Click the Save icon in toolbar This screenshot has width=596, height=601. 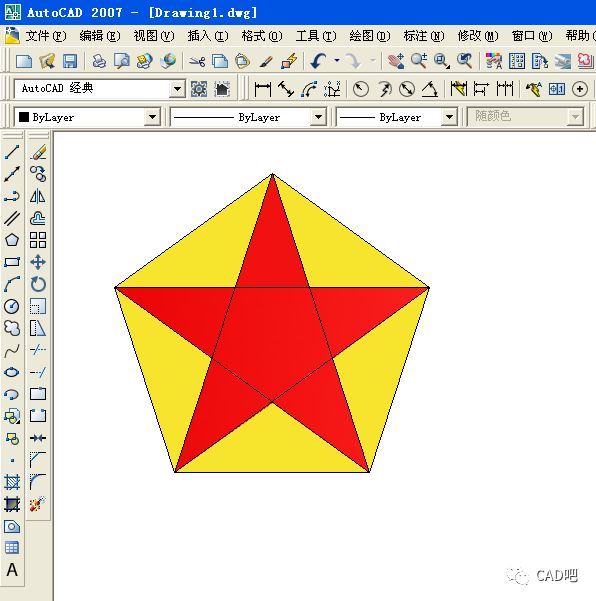(70, 61)
